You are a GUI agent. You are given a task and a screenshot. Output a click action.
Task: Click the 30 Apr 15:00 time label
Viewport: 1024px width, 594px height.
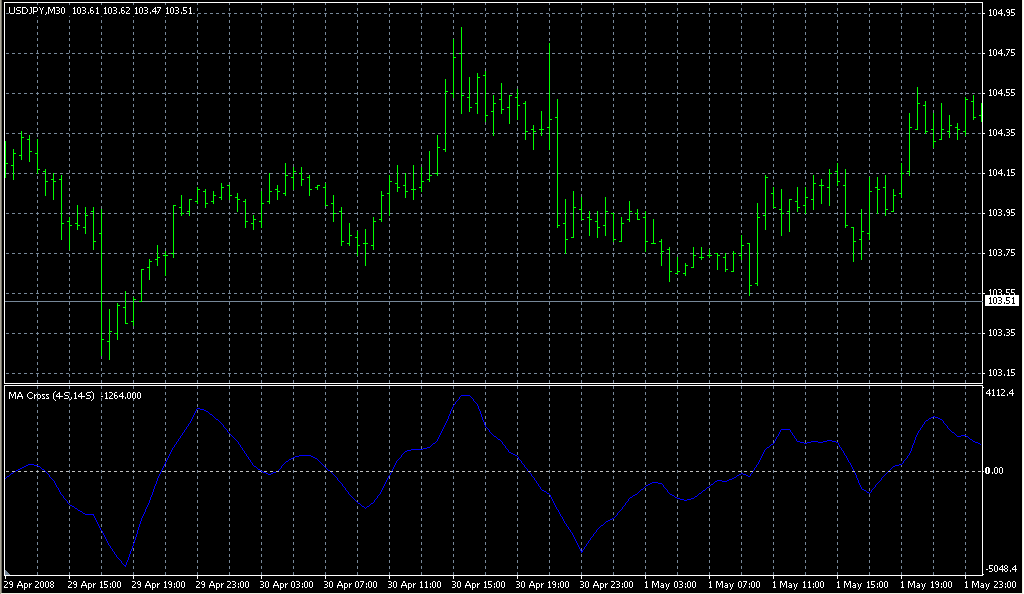pos(479,584)
